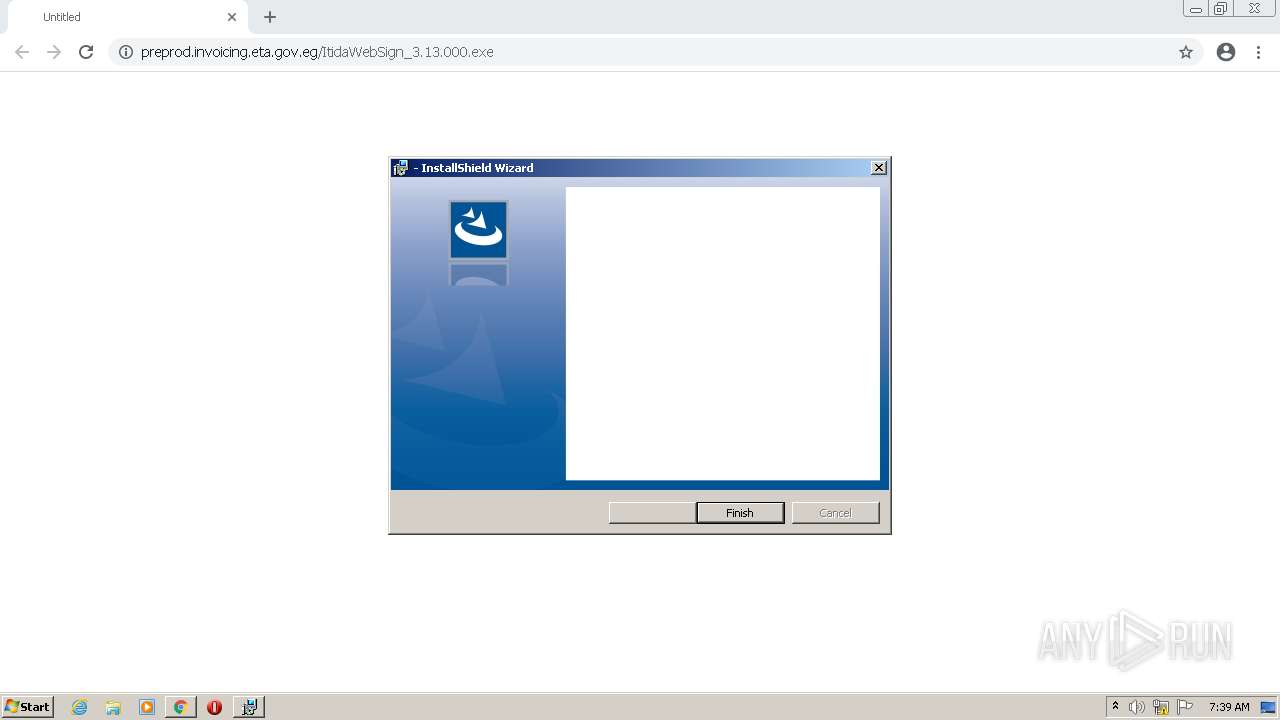Click the Finish button in InstallShield Wizard
Viewport: 1280px width, 720px height.
pyautogui.click(x=740, y=513)
